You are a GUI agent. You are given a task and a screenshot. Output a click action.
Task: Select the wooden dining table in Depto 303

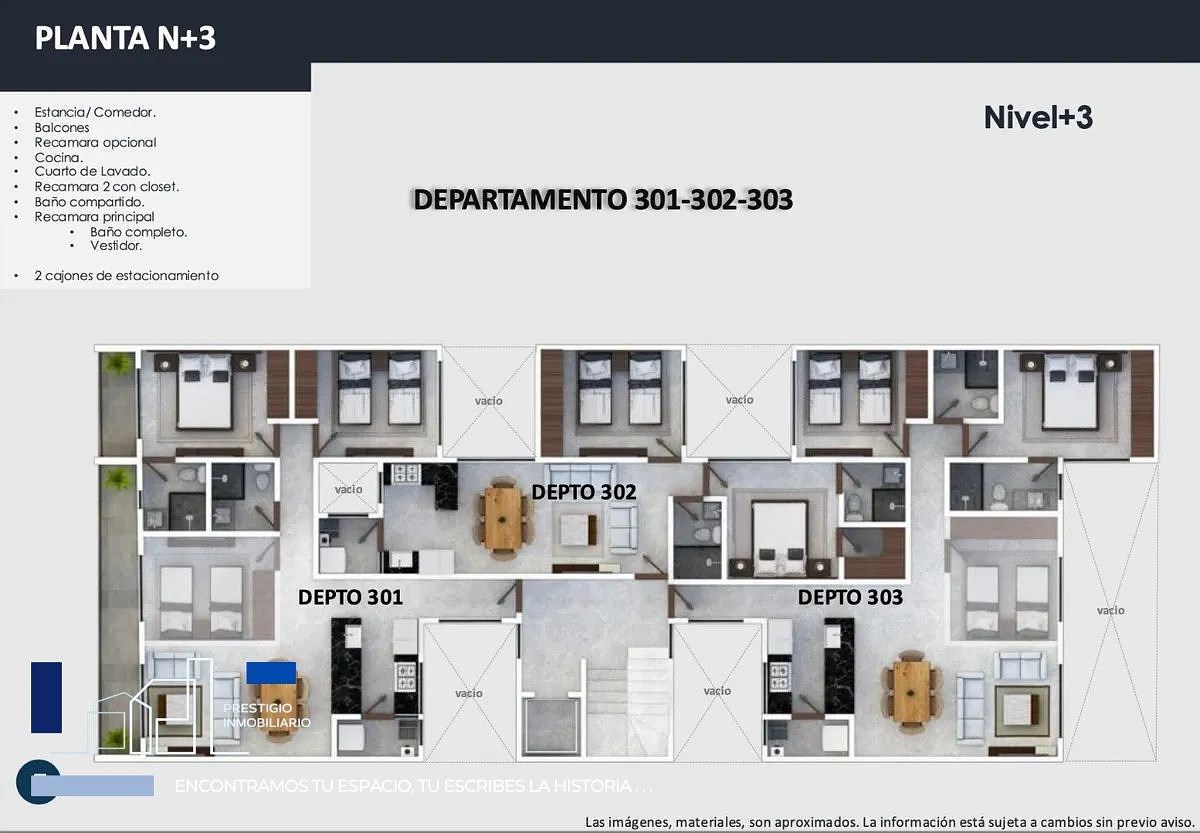coord(911,689)
